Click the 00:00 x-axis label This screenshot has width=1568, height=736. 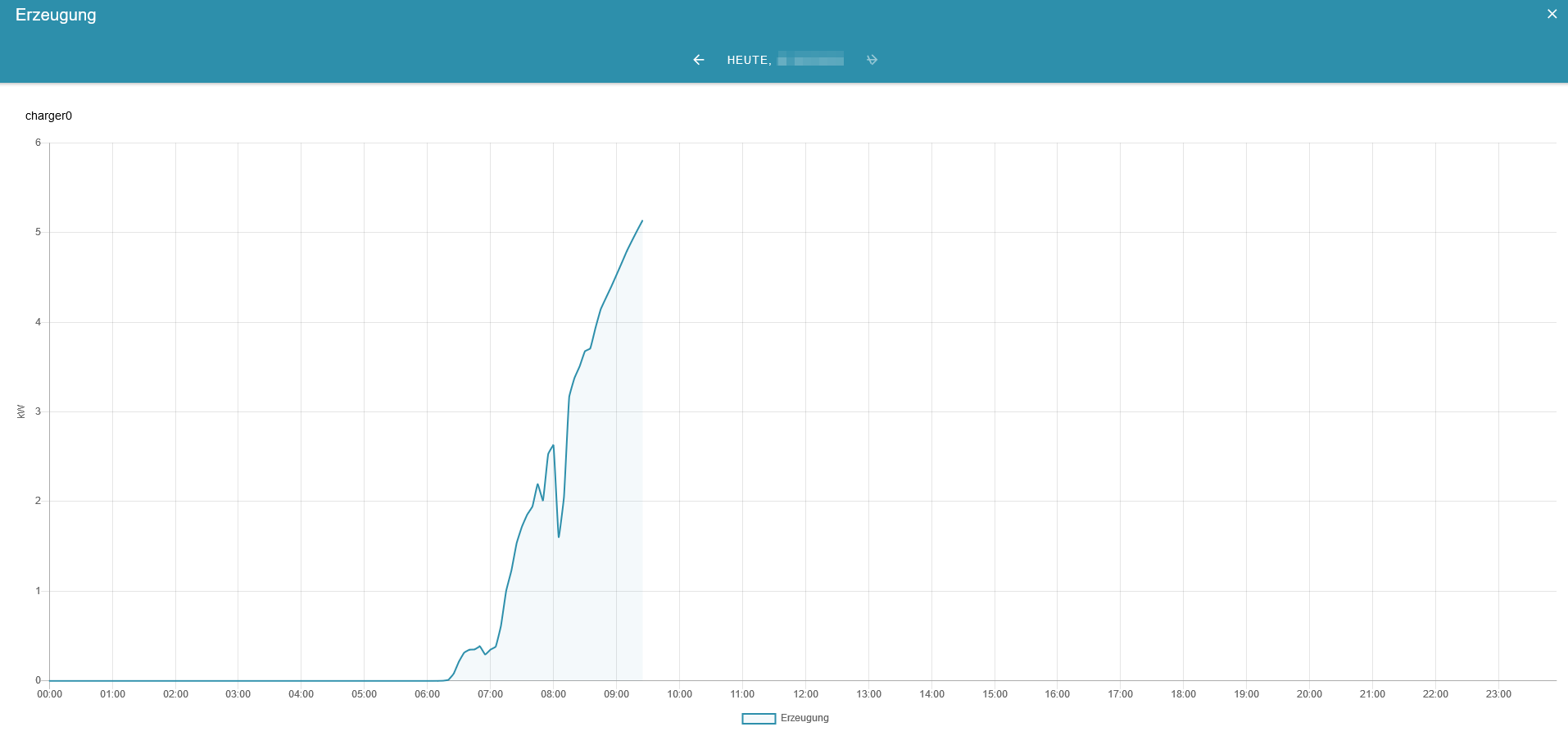pyautogui.click(x=49, y=694)
